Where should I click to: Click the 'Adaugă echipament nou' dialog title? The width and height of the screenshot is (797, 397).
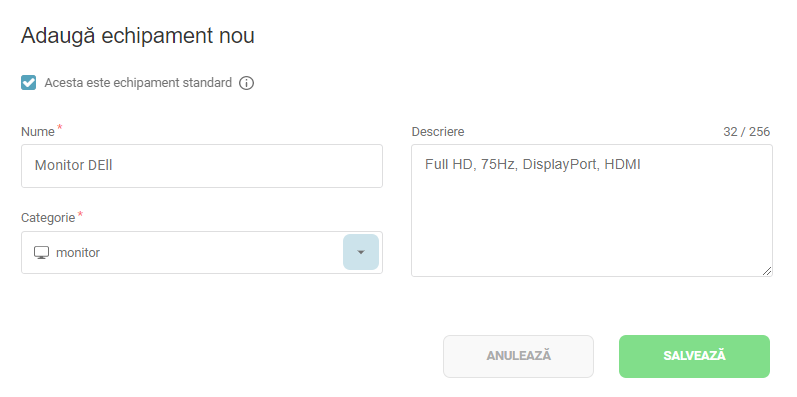pyautogui.click(x=138, y=36)
